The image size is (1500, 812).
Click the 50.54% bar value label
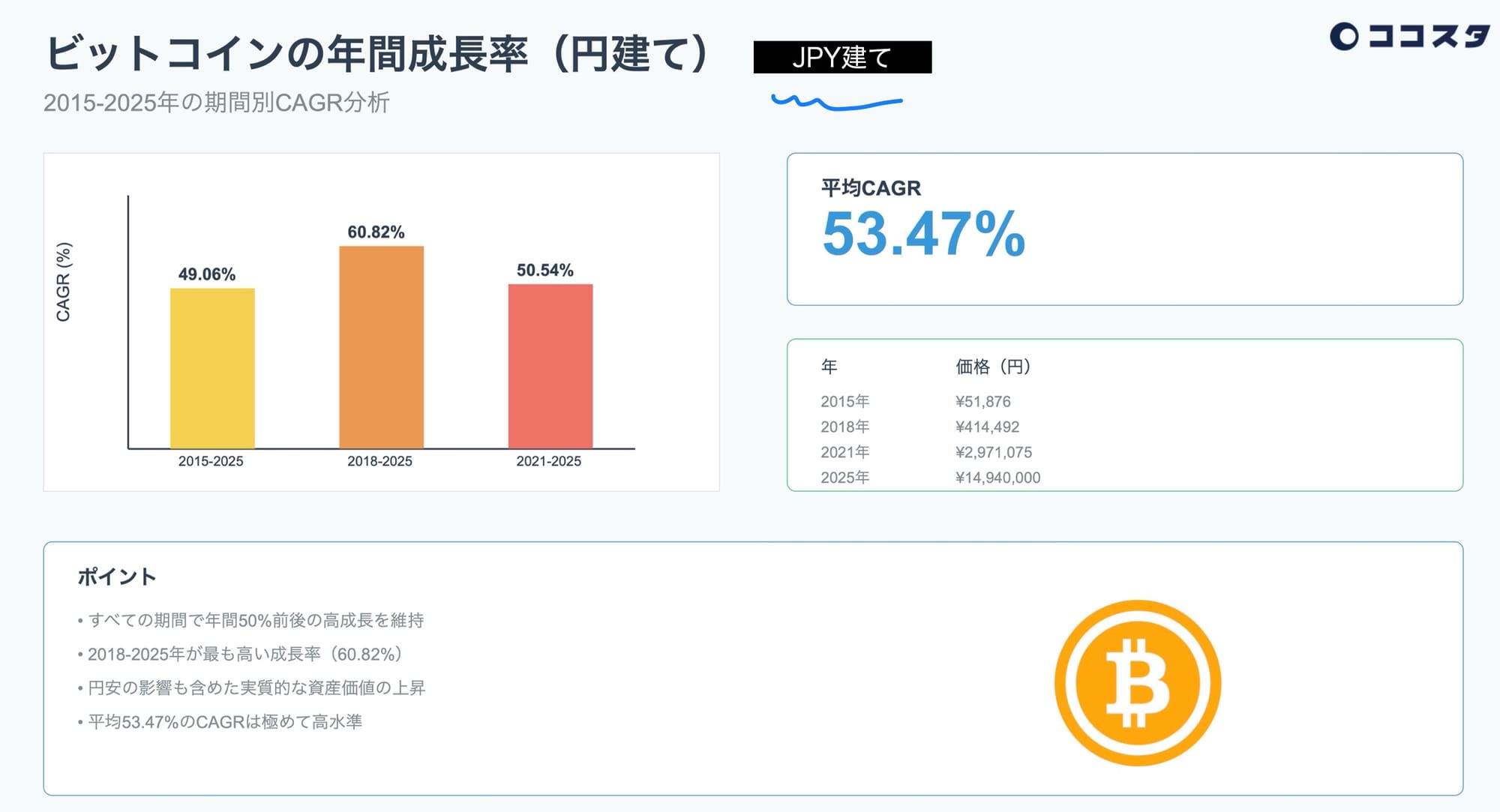point(545,270)
